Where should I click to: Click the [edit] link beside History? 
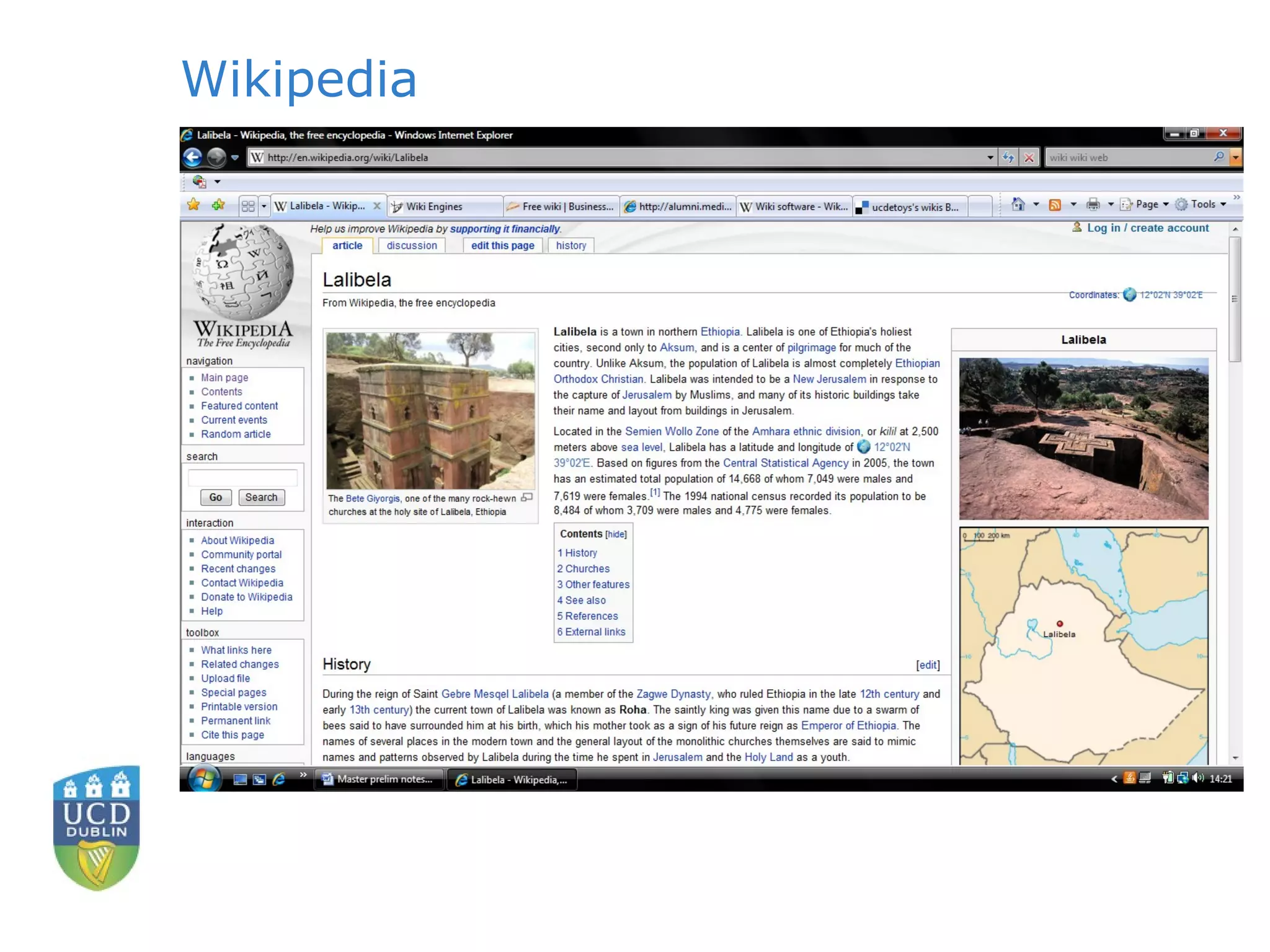pos(928,665)
